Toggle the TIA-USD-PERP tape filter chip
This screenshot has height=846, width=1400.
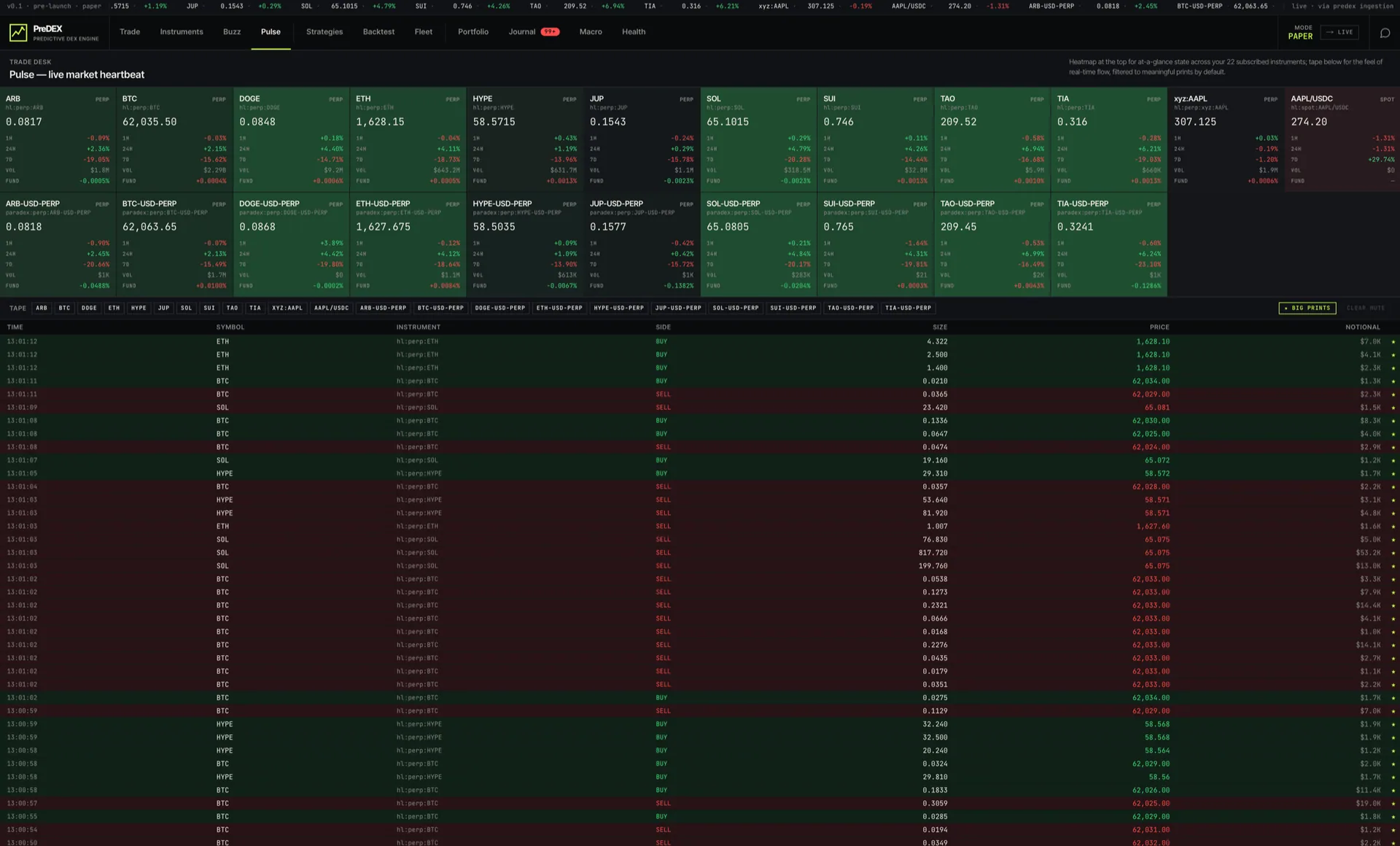click(908, 308)
